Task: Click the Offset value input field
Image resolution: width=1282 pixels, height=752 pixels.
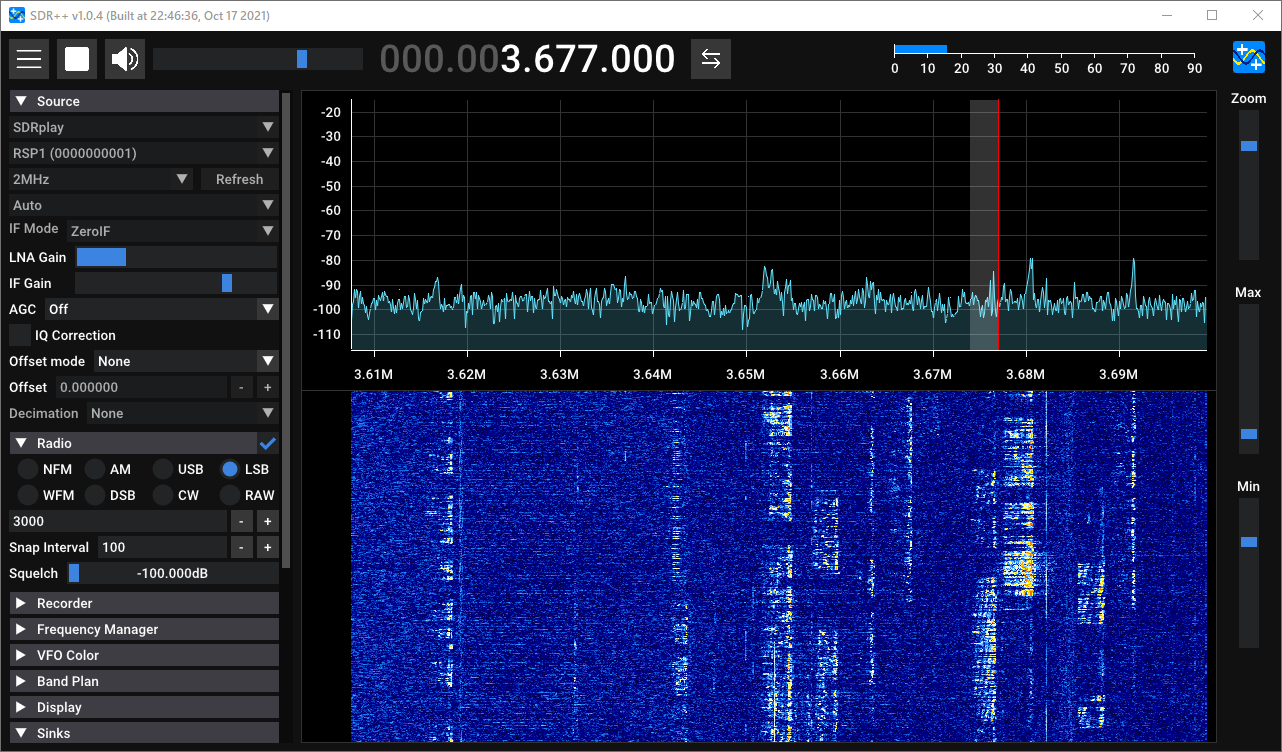Action: pos(140,387)
